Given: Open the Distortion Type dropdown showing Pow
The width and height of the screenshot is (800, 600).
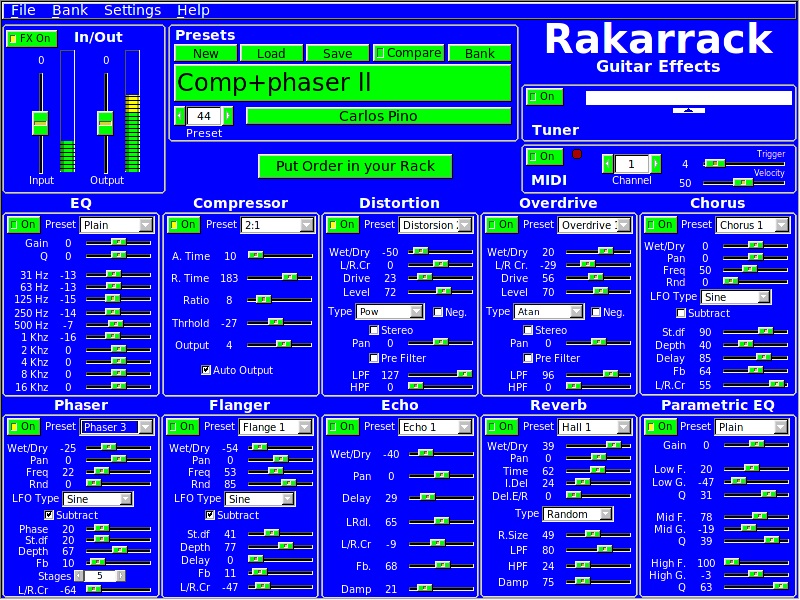Looking at the screenshot, I should point(390,312).
